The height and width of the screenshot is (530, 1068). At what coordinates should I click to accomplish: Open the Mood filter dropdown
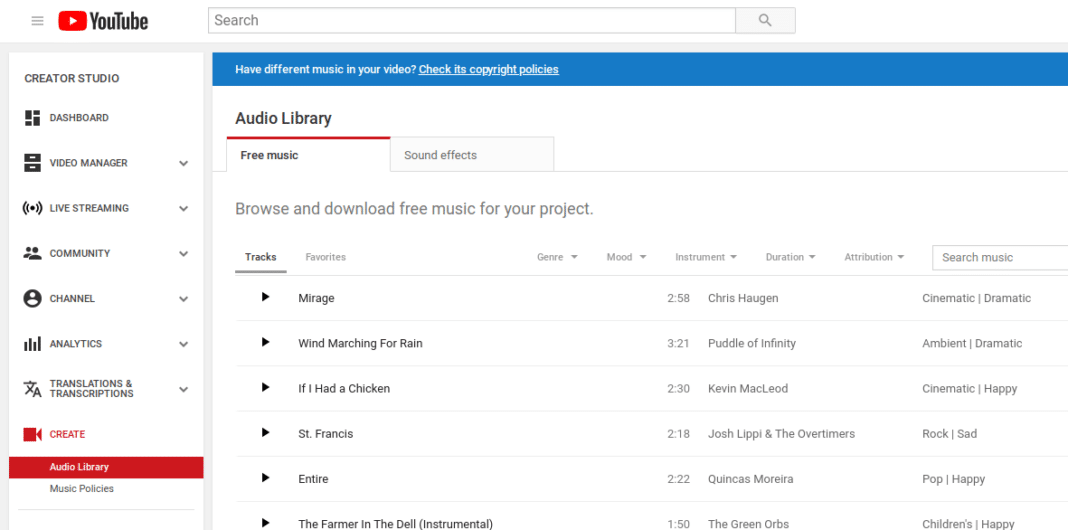pyautogui.click(x=626, y=257)
